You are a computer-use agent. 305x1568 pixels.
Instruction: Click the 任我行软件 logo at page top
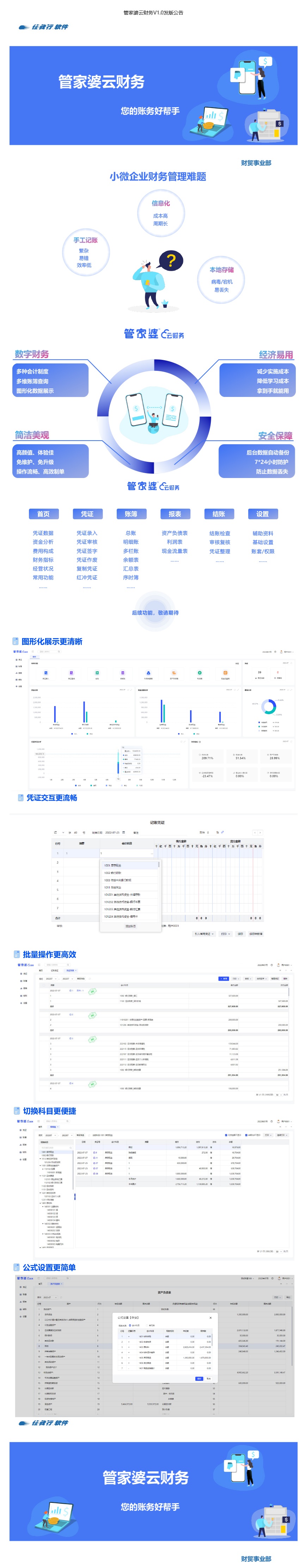(x=44, y=27)
